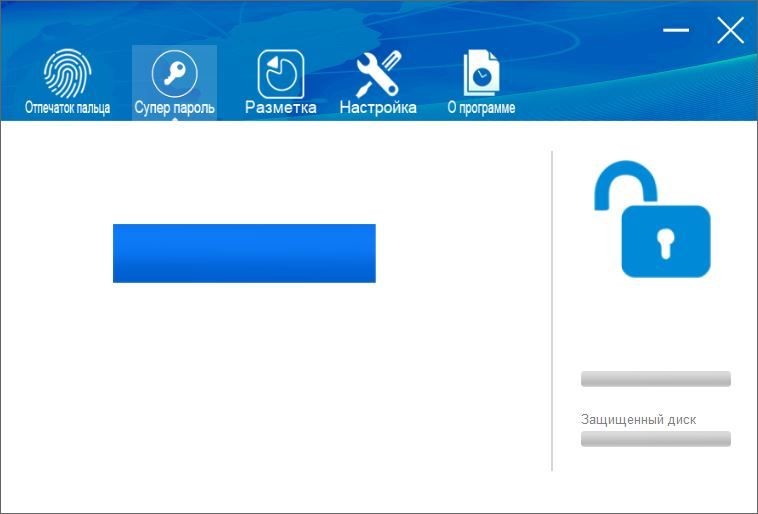Viewport: 758px width, 514px height.
Task: Switch to the Разметка partition section
Action: [x=280, y=82]
